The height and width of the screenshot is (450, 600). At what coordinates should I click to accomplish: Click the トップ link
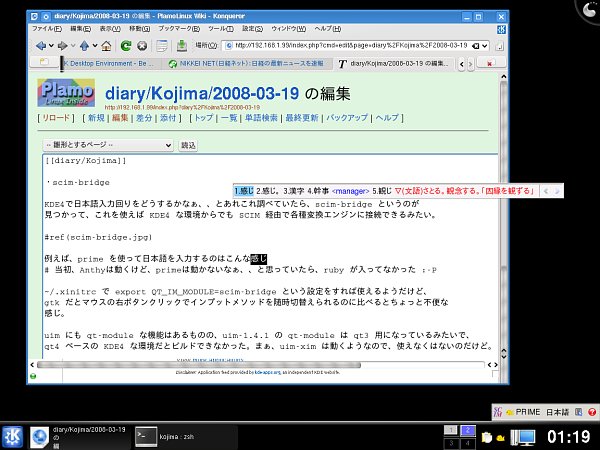tap(204, 118)
